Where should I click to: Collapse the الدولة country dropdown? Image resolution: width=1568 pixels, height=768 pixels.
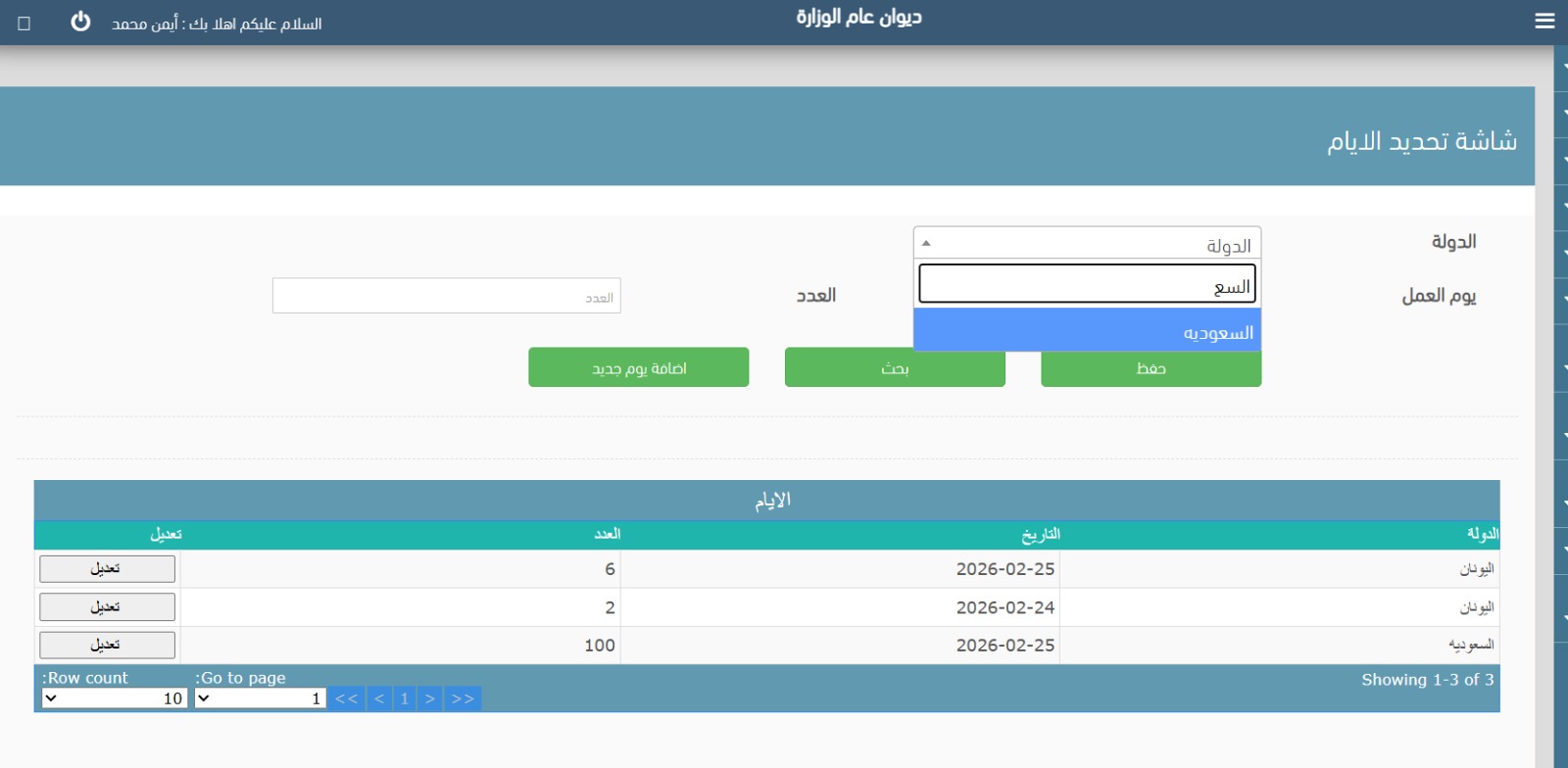1086,243
